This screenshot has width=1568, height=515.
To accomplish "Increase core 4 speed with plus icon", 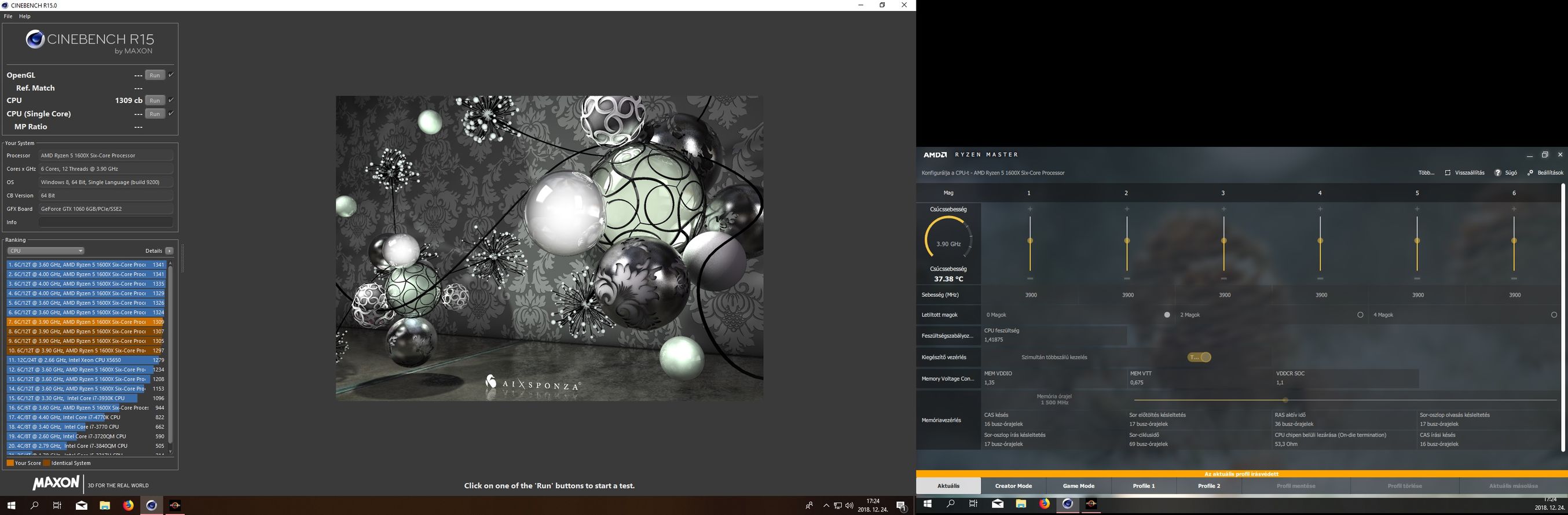I will point(1320,208).
